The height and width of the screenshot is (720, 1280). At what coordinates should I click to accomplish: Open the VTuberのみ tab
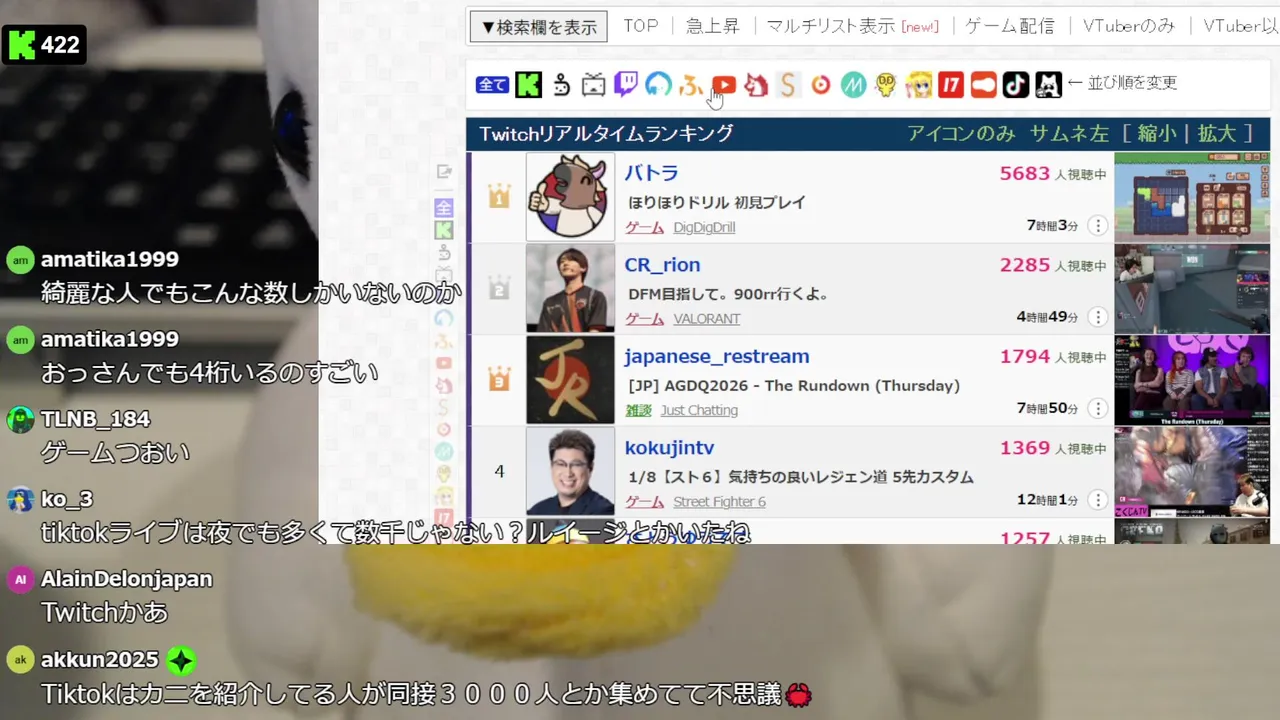(x=1129, y=26)
